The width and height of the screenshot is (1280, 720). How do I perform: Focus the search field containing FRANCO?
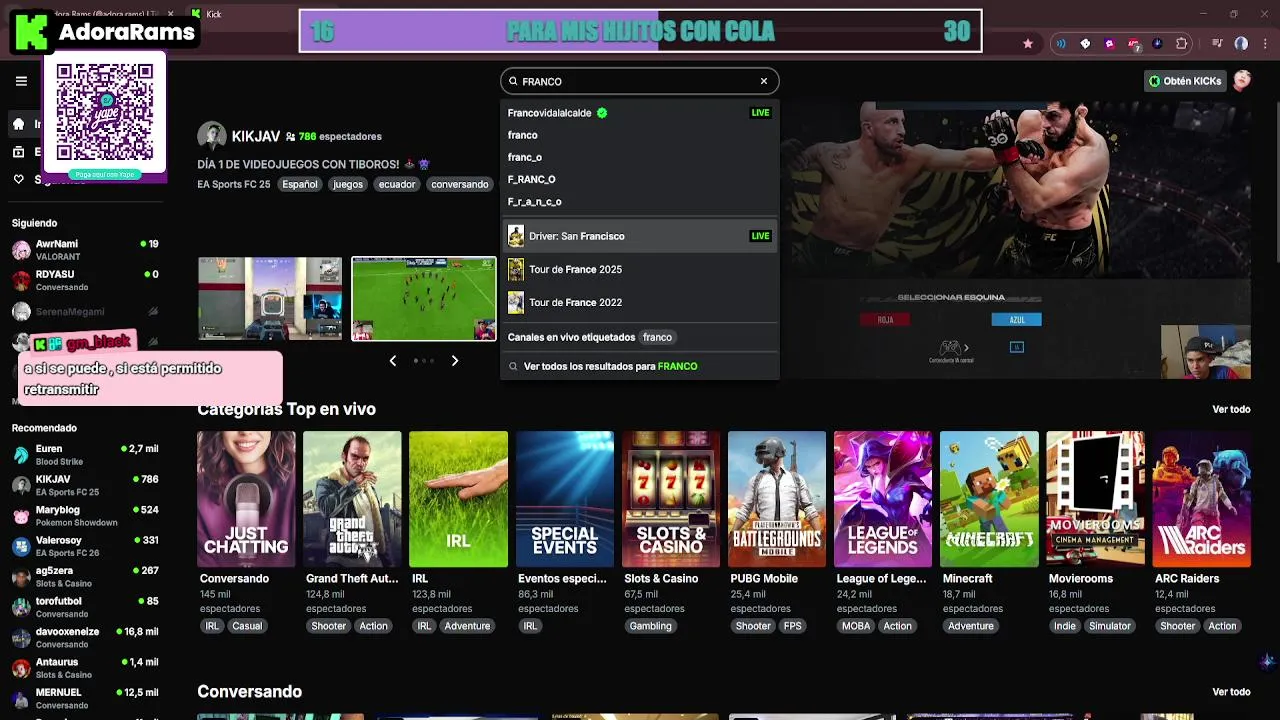(639, 81)
